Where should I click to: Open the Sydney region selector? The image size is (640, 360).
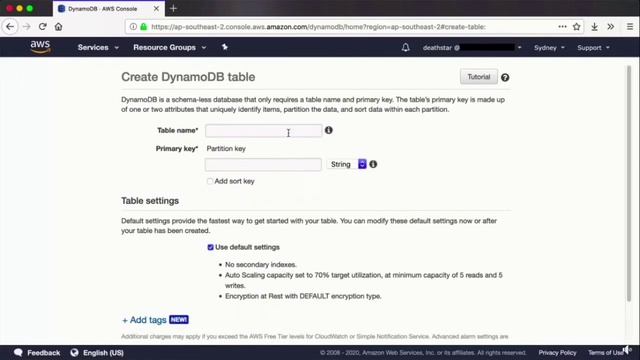tap(549, 48)
